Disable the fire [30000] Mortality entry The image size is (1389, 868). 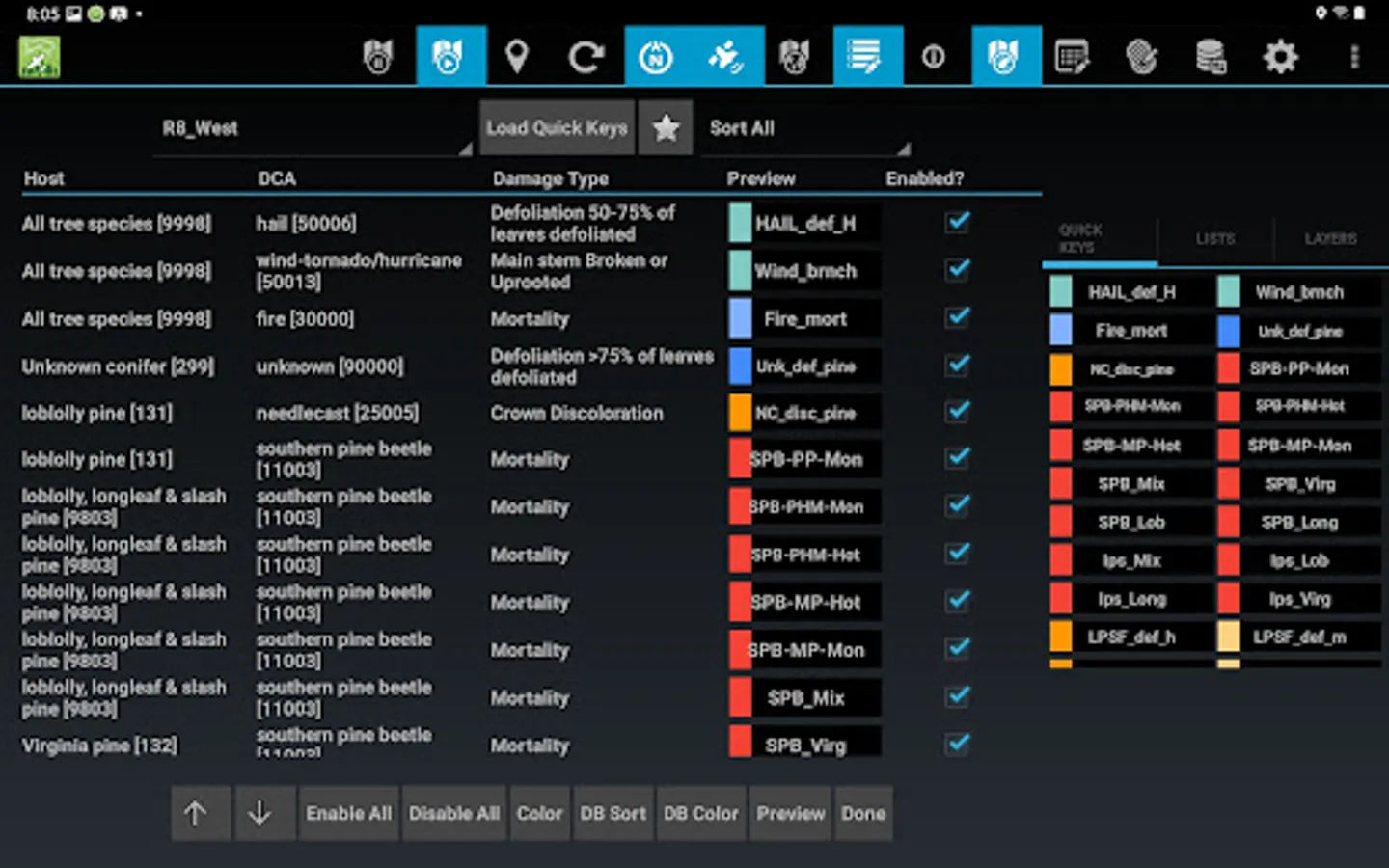pos(957,316)
